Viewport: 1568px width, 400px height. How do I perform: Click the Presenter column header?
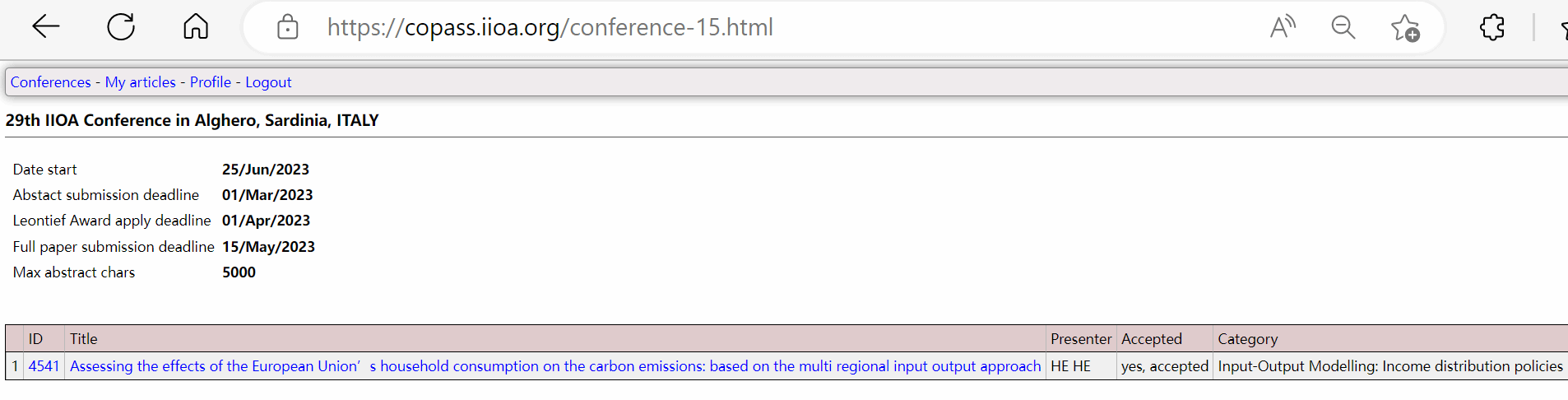click(x=1080, y=339)
